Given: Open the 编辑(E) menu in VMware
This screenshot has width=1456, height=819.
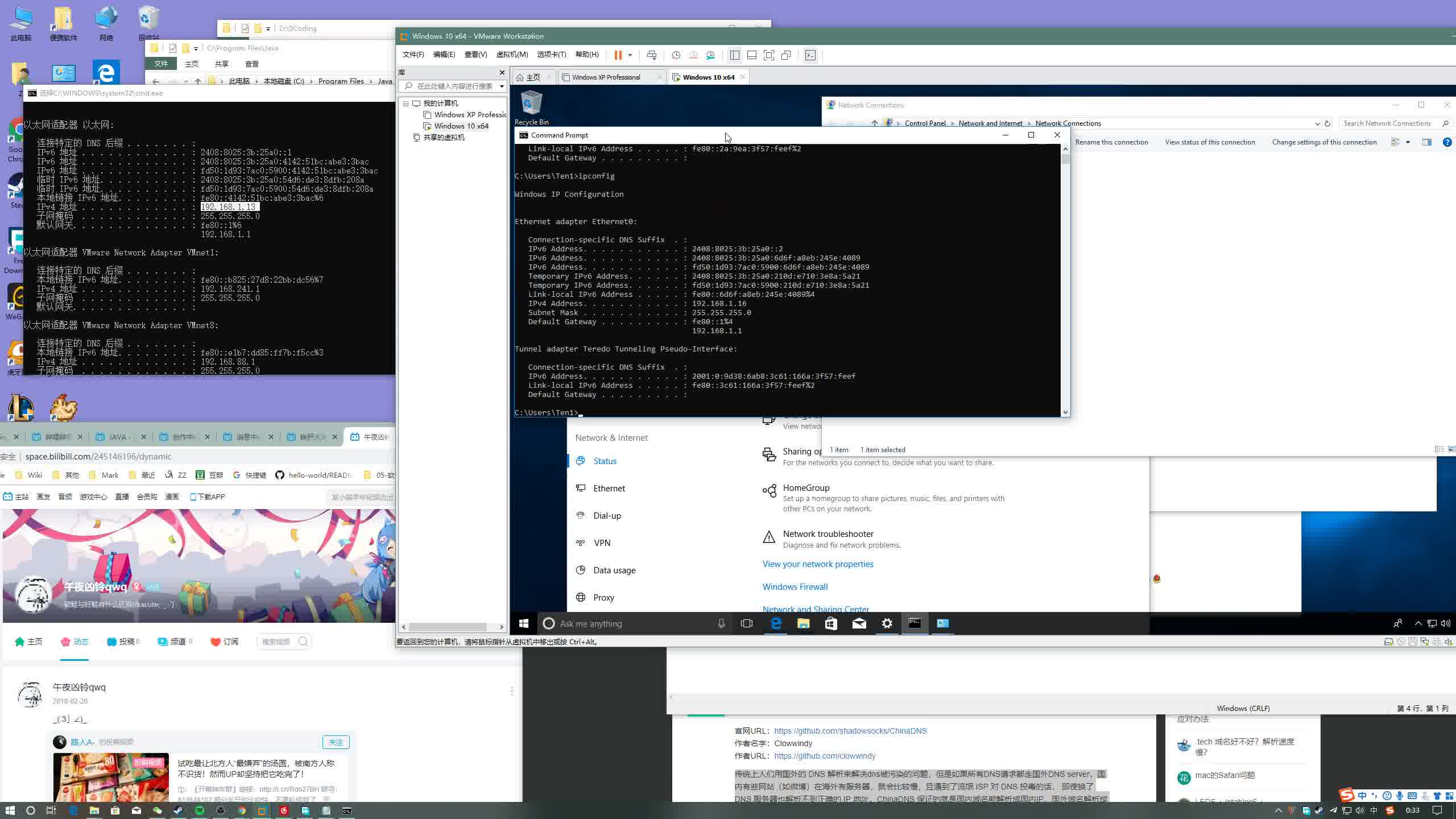Looking at the screenshot, I should (444, 55).
